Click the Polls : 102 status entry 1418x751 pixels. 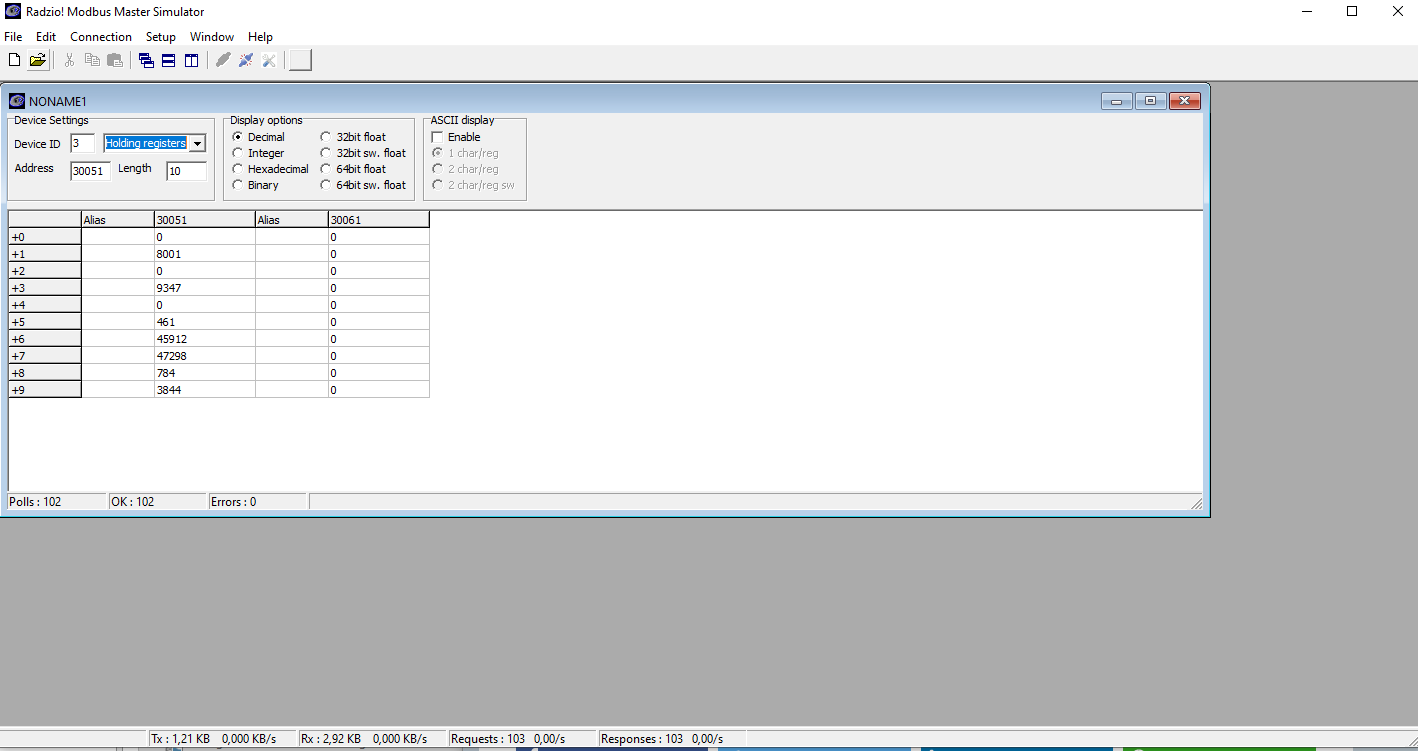coord(56,502)
